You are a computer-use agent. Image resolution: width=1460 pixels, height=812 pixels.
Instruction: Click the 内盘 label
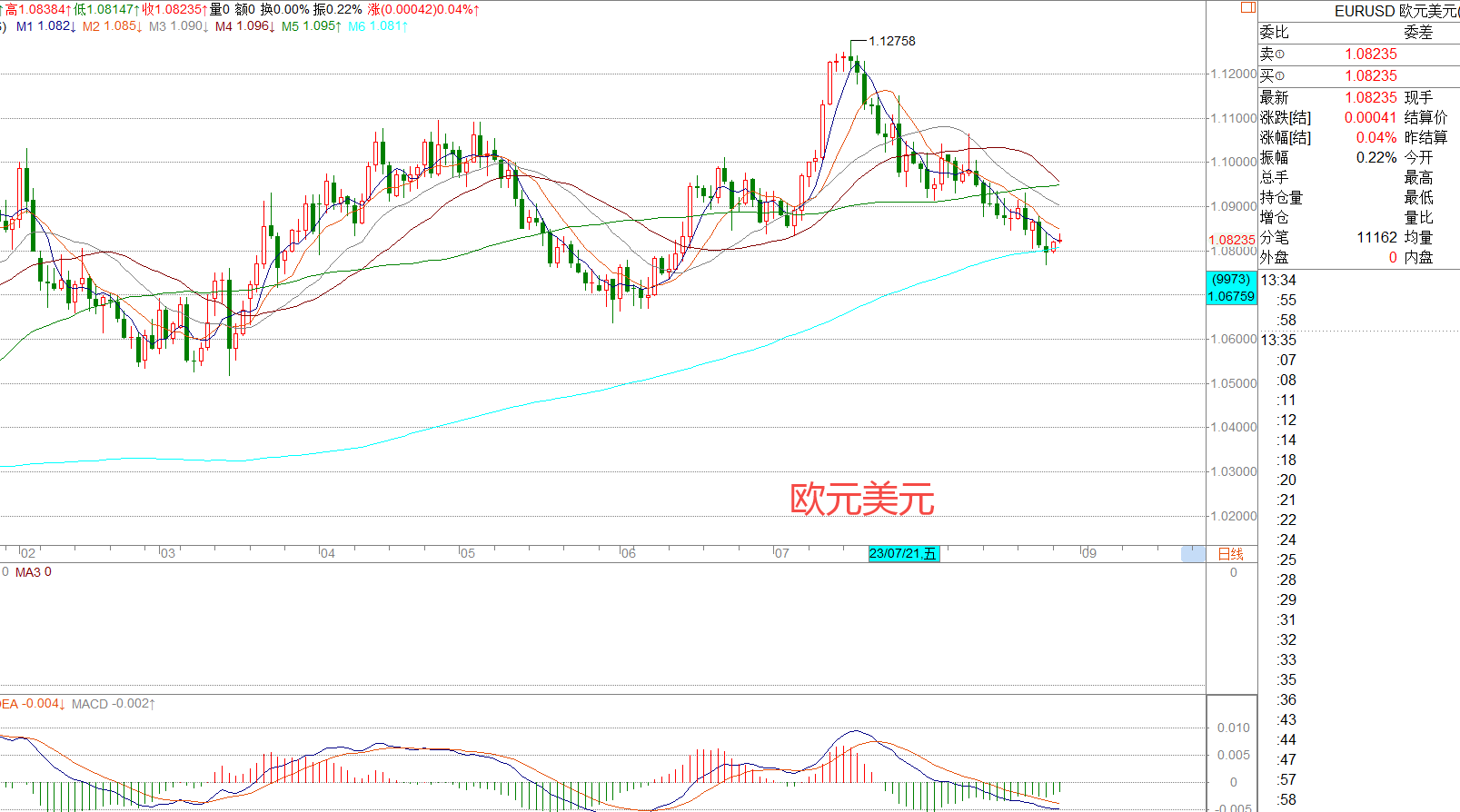1418,257
